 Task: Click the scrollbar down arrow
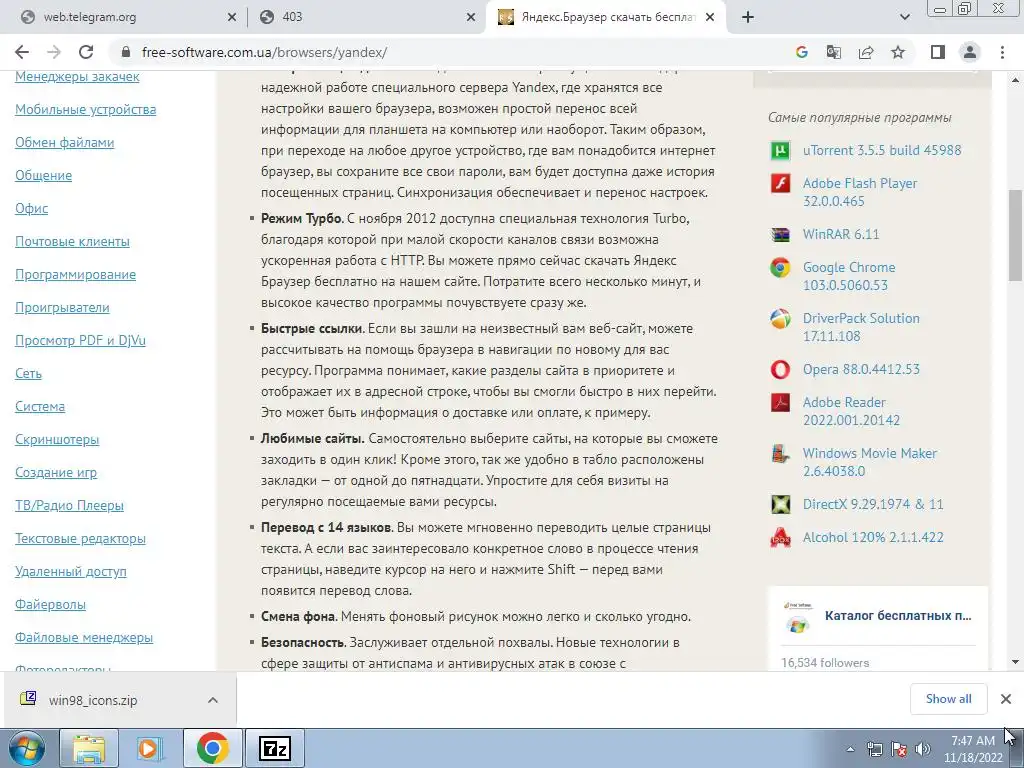coord(1015,662)
